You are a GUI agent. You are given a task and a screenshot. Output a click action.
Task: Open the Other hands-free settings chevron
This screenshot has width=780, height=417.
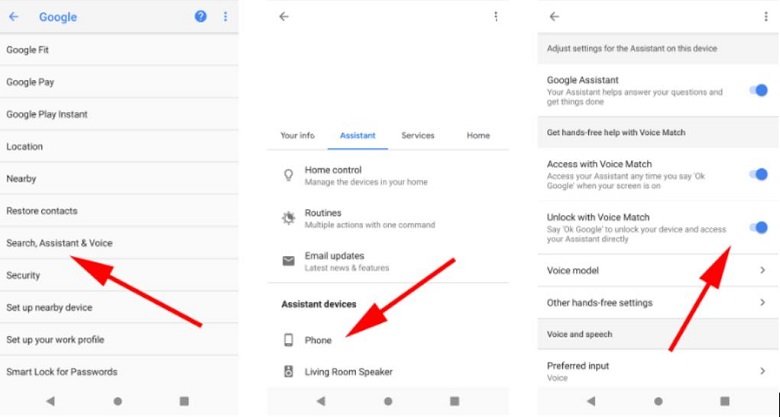pos(762,303)
